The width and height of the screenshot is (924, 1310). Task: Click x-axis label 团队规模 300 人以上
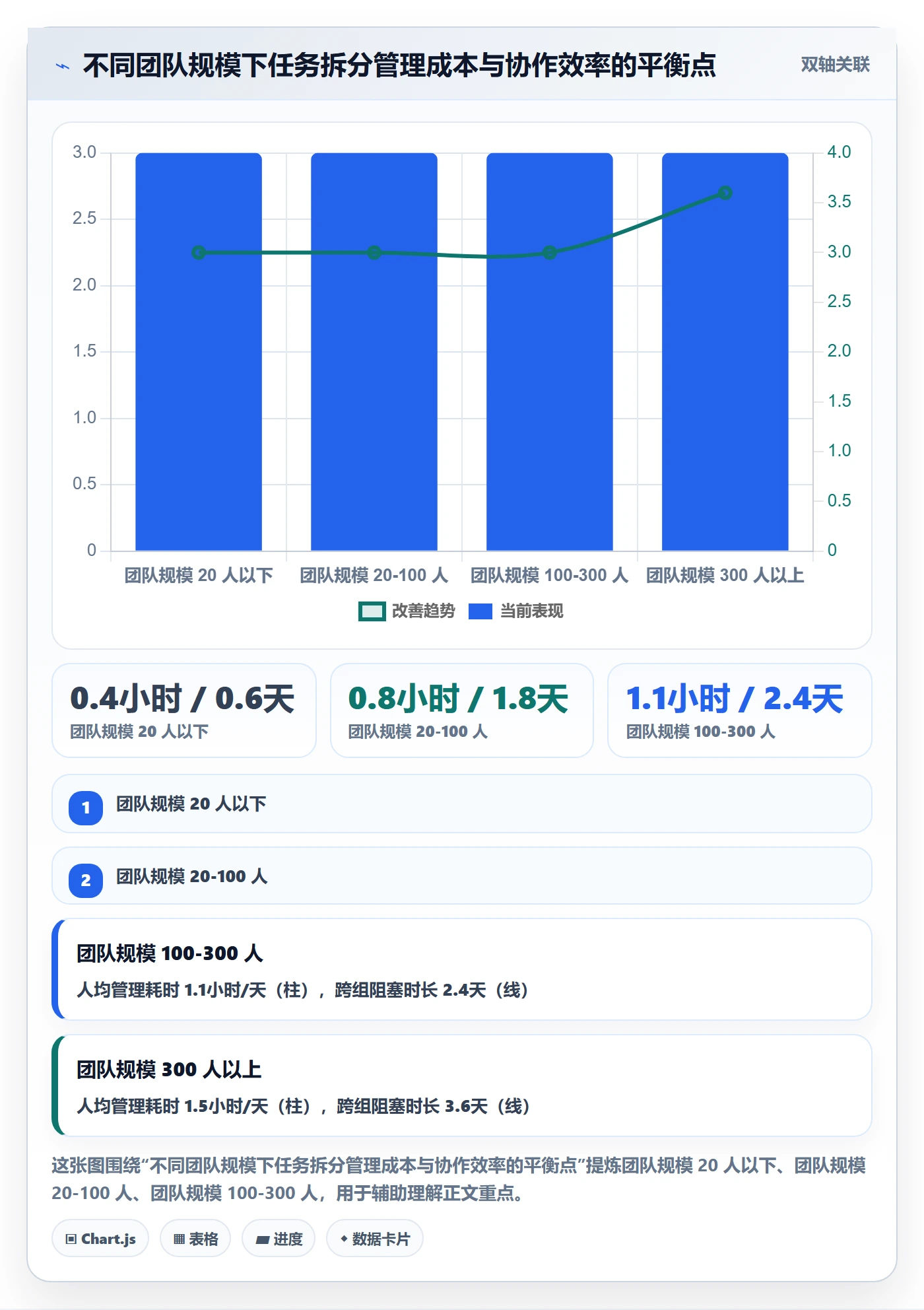click(x=725, y=575)
